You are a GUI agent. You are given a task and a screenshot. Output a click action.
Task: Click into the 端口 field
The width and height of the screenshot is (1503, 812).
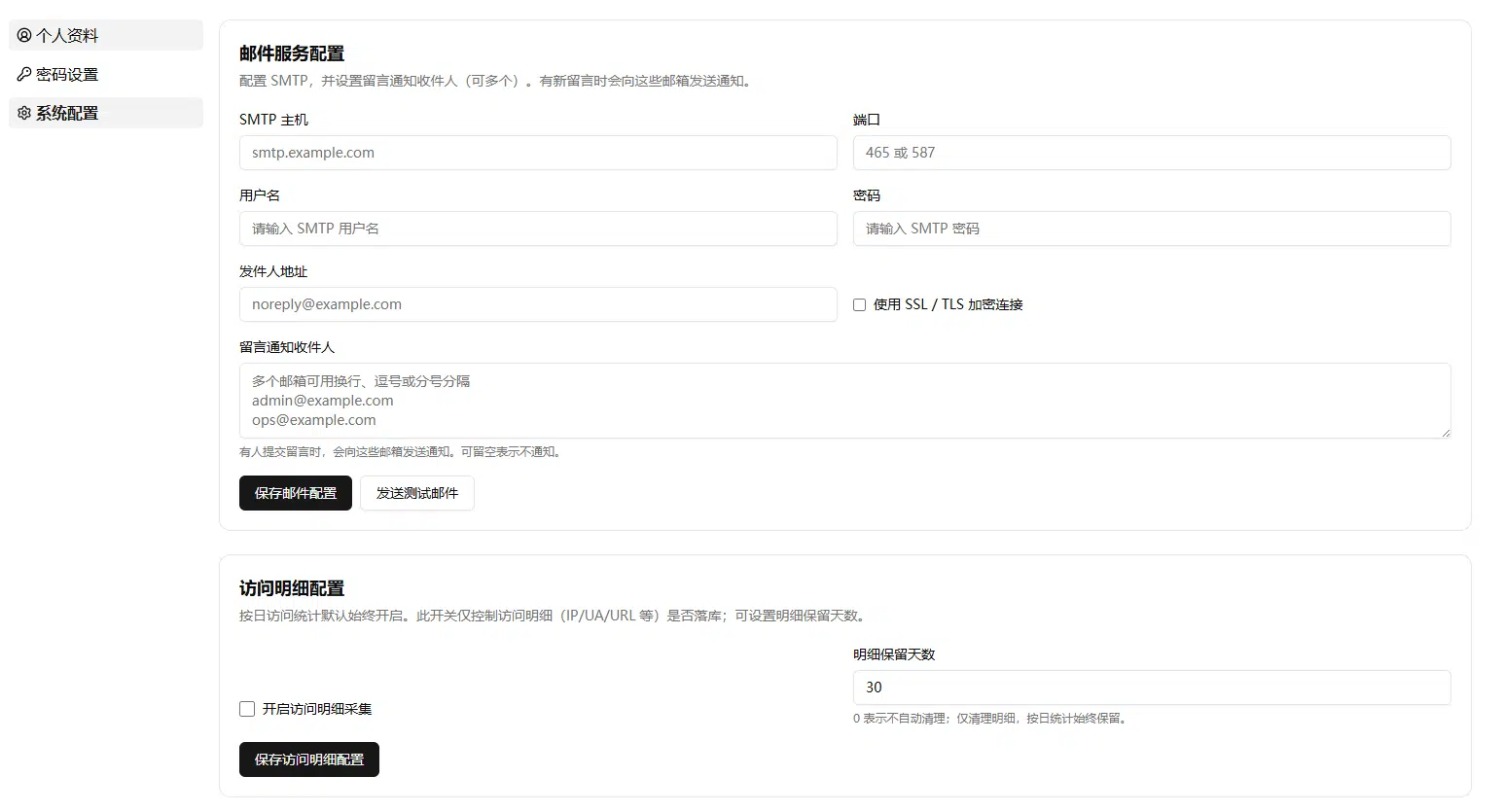pos(1152,153)
